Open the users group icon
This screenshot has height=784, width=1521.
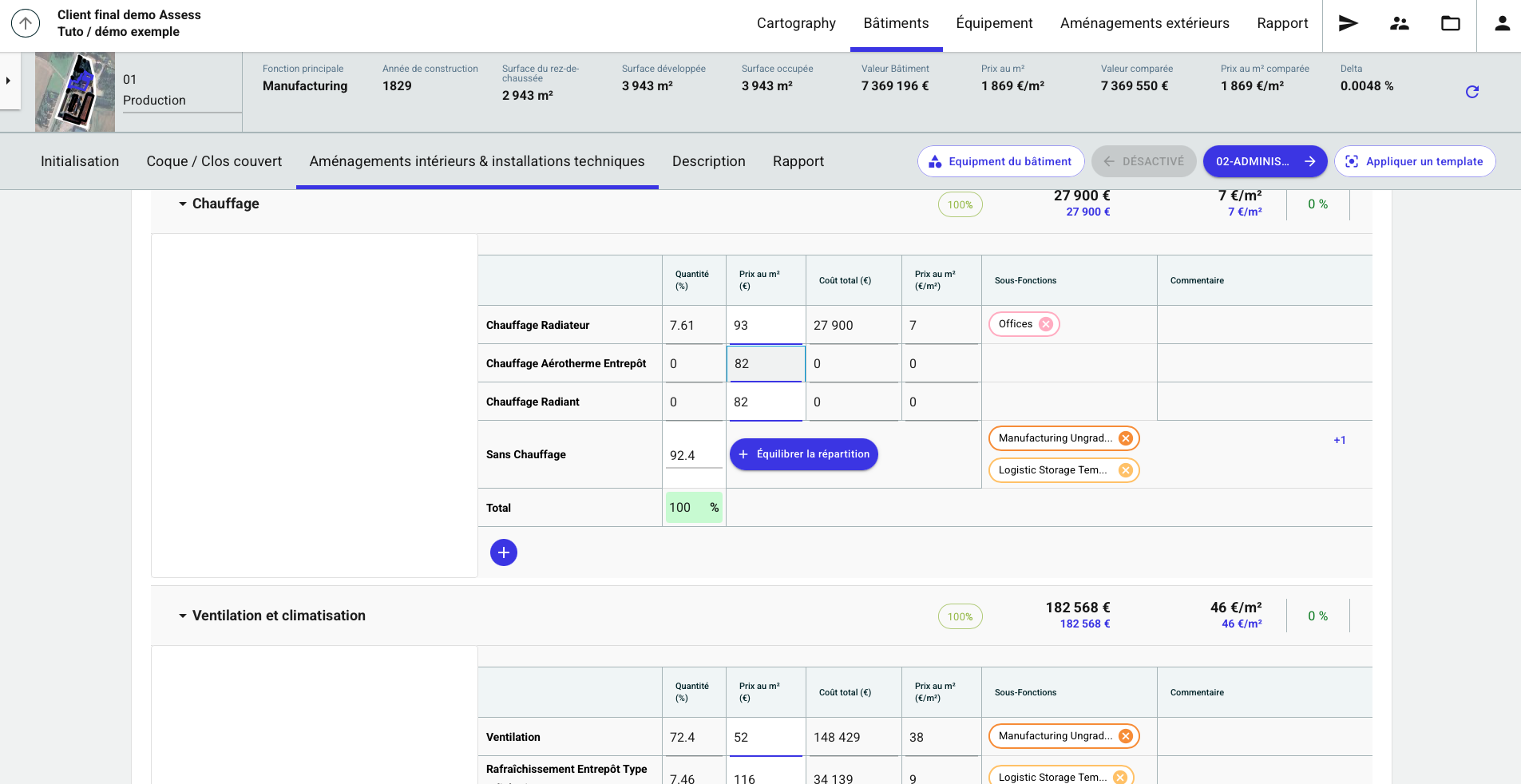pos(1399,23)
